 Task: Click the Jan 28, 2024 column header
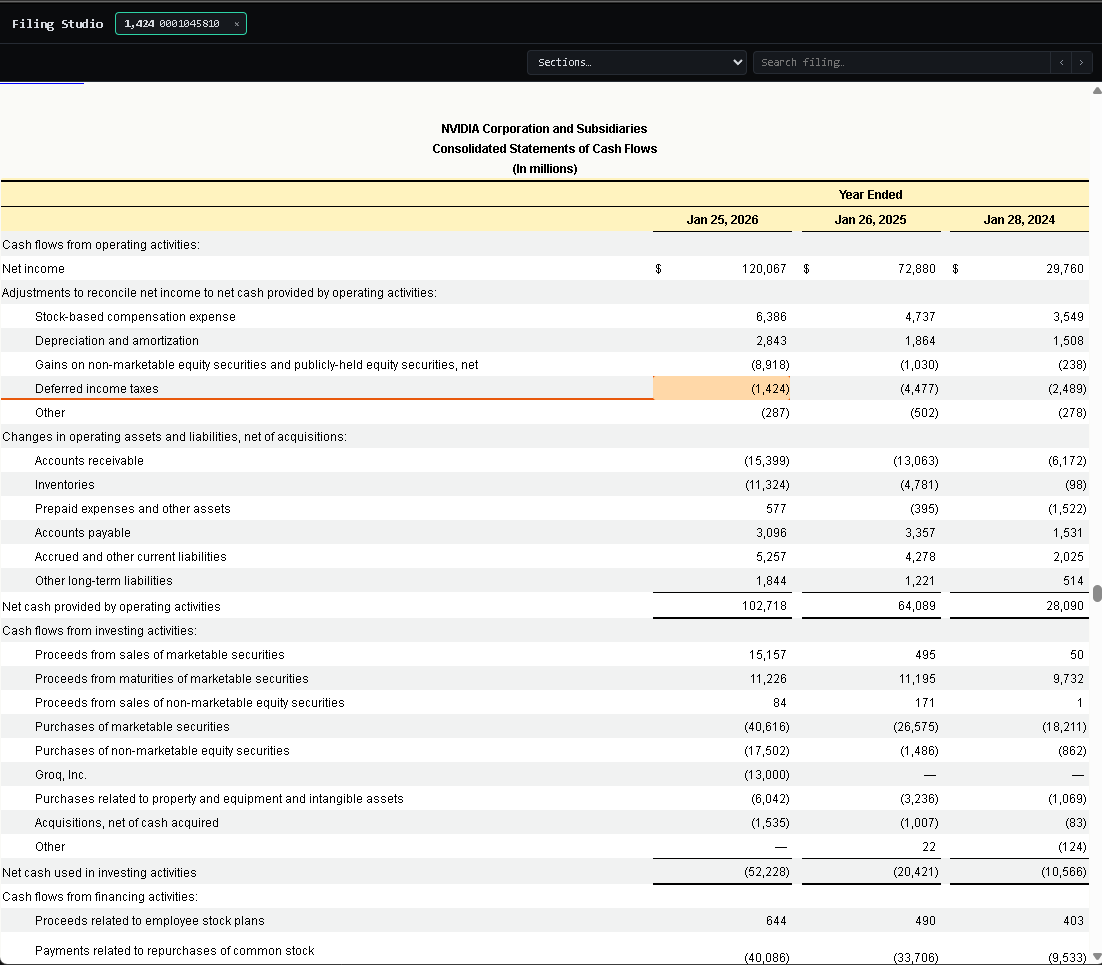pos(1019,220)
